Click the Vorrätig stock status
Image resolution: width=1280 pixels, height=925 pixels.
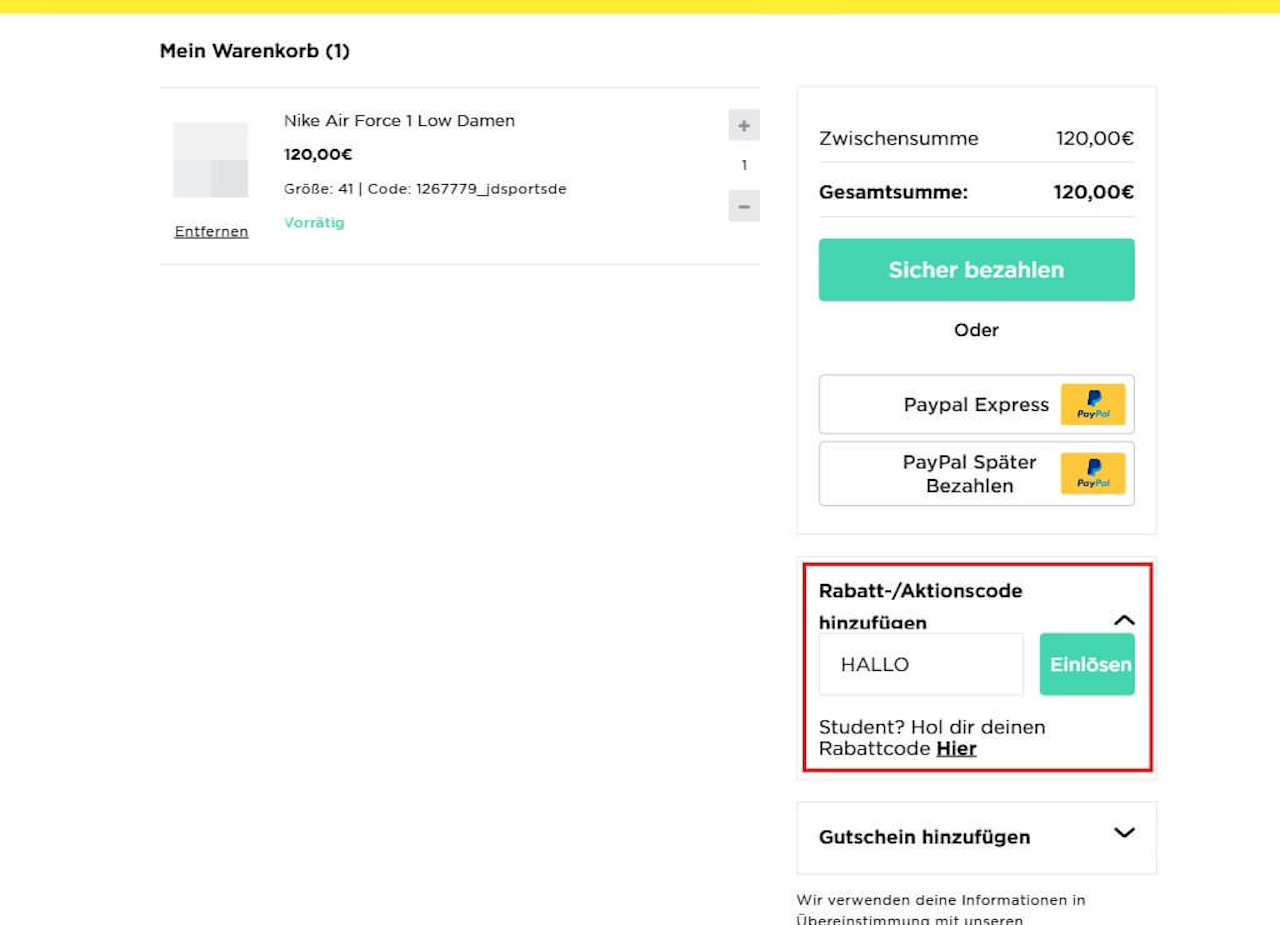pos(314,223)
